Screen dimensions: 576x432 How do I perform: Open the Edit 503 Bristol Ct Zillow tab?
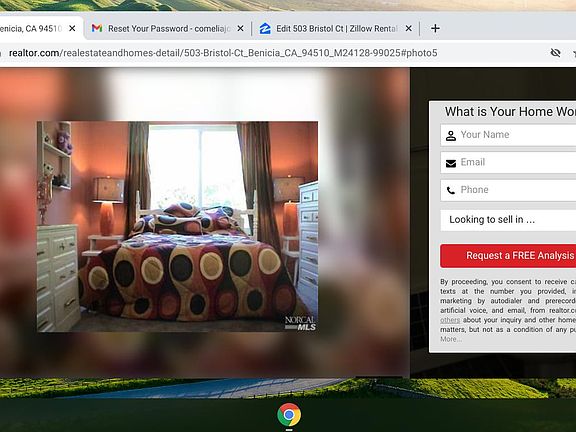(336, 28)
